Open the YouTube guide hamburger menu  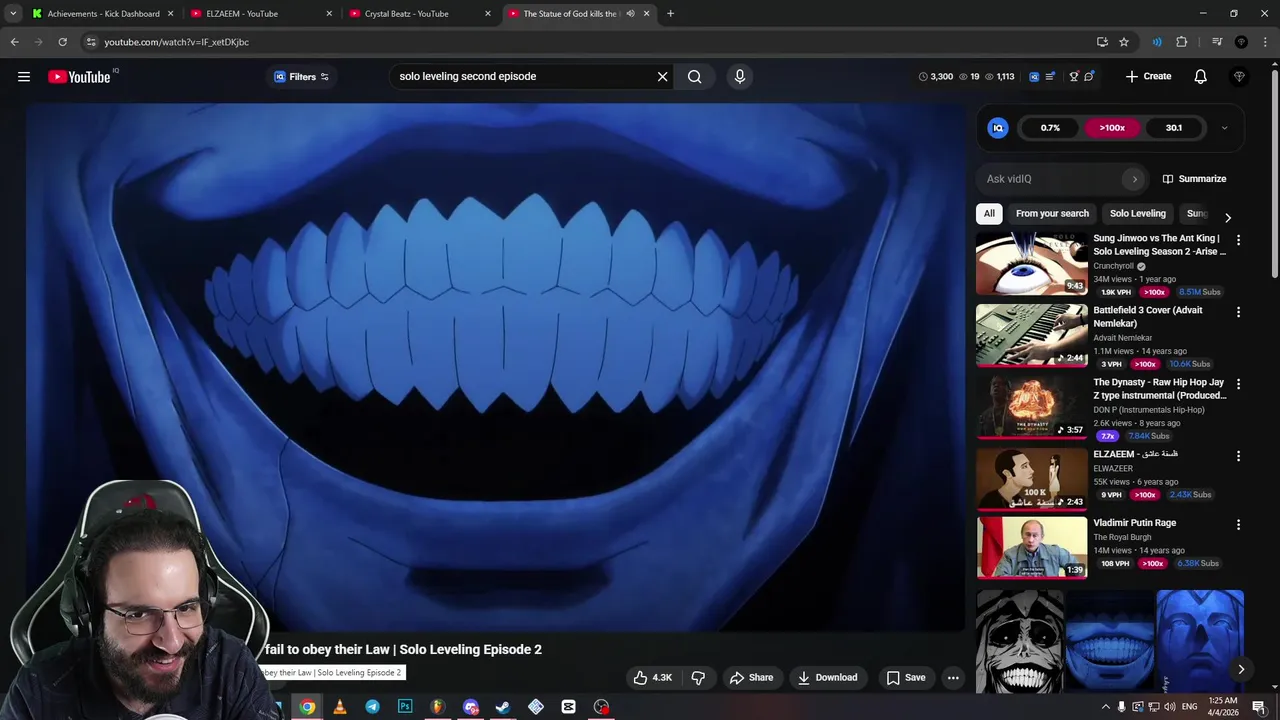click(24, 77)
